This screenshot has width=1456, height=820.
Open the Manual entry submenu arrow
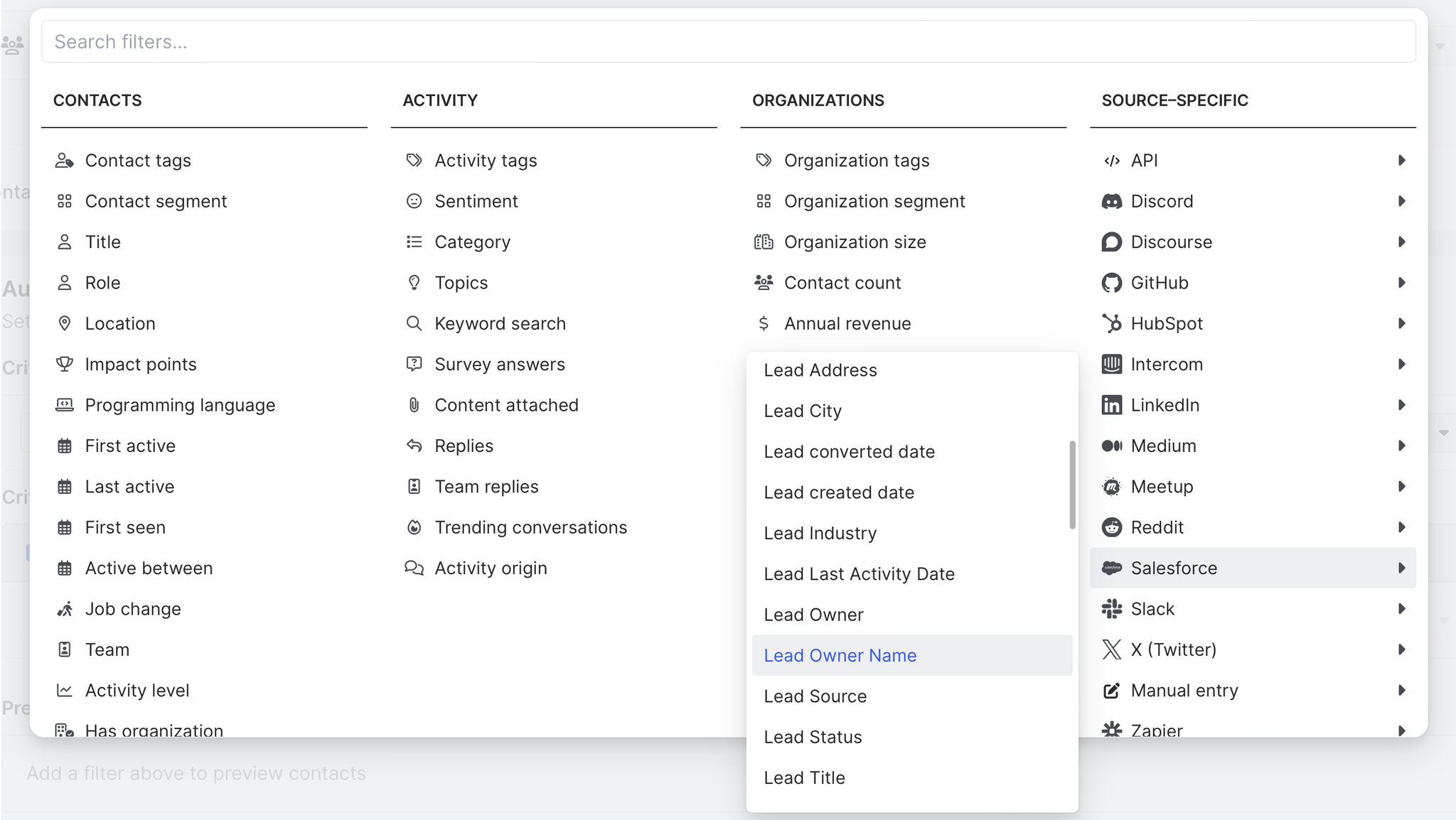(x=1401, y=691)
